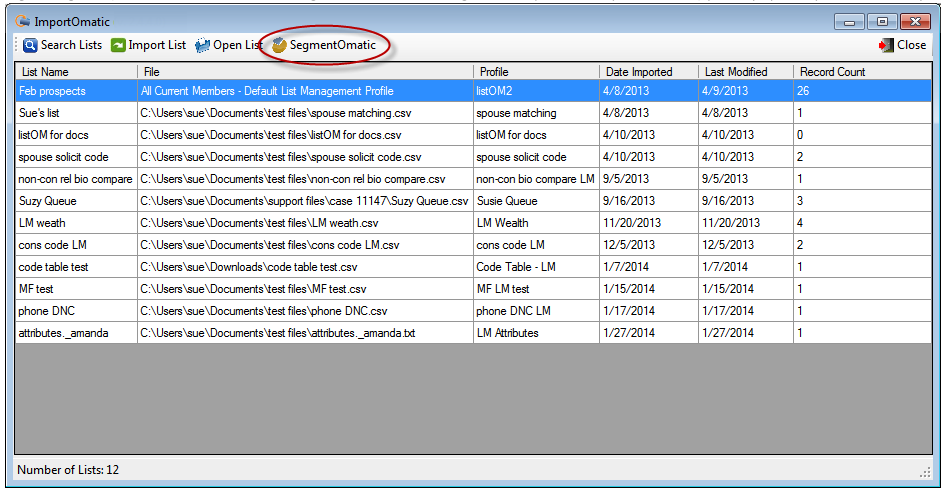This screenshot has height=491, width=945.
Task: Click the Susie Queue profile cell
Action: tap(536, 201)
